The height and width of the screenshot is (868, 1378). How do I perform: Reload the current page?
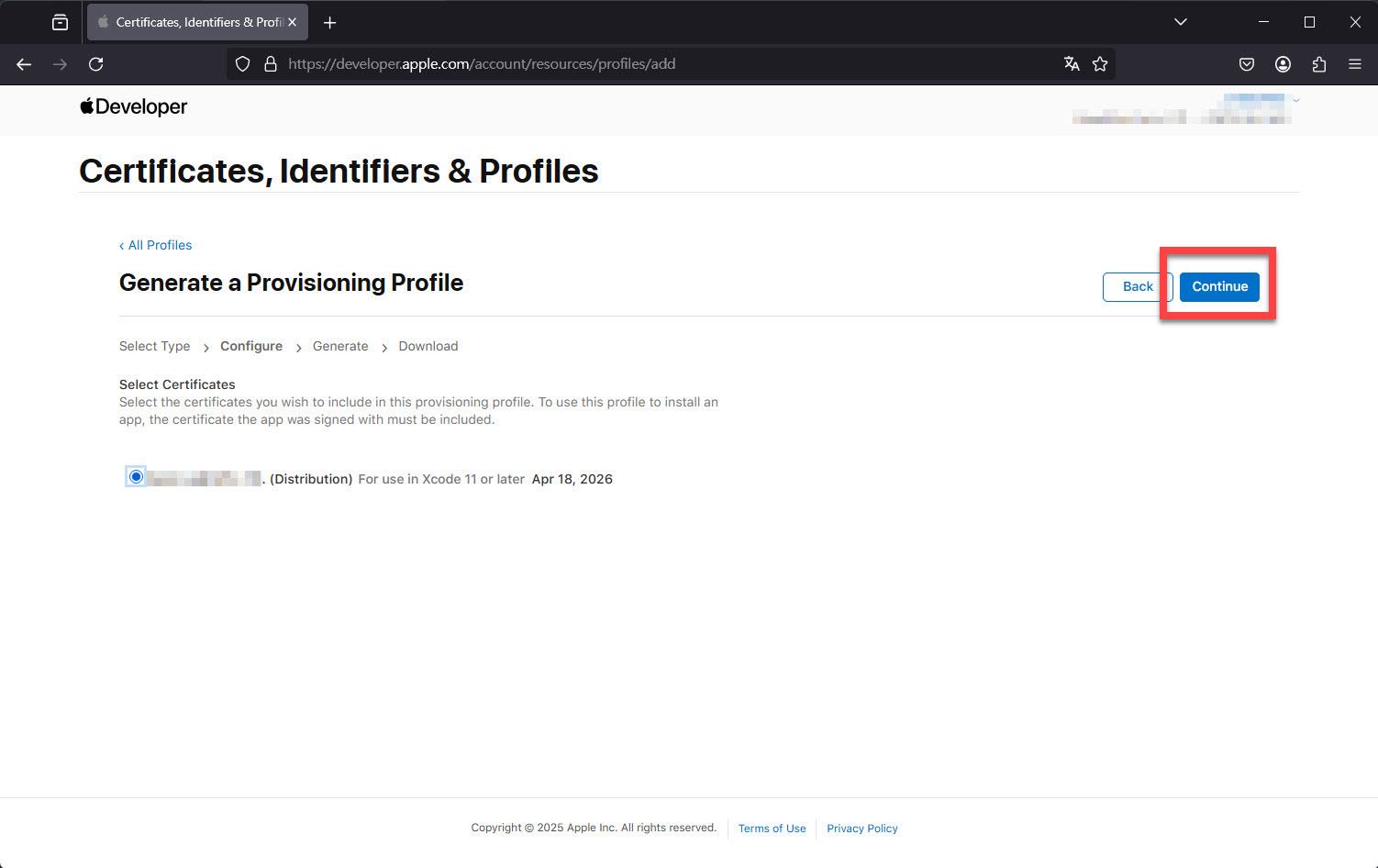[95, 64]
